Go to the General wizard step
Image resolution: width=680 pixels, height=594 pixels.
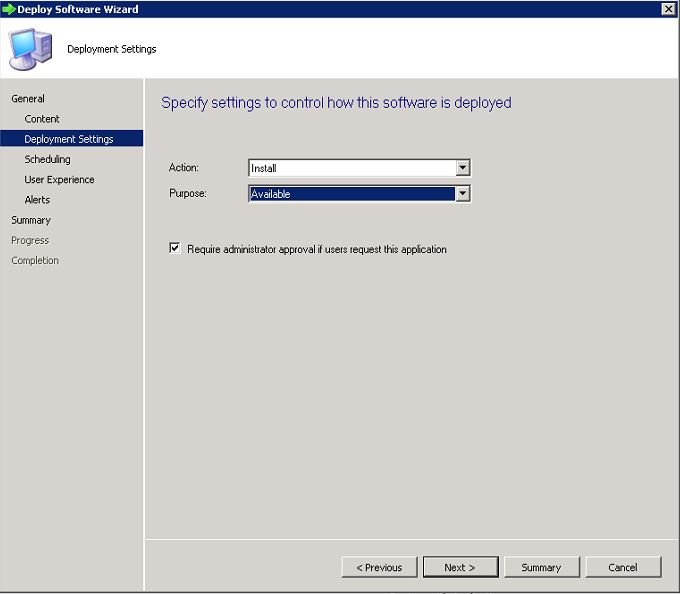[x=28, y=98]
